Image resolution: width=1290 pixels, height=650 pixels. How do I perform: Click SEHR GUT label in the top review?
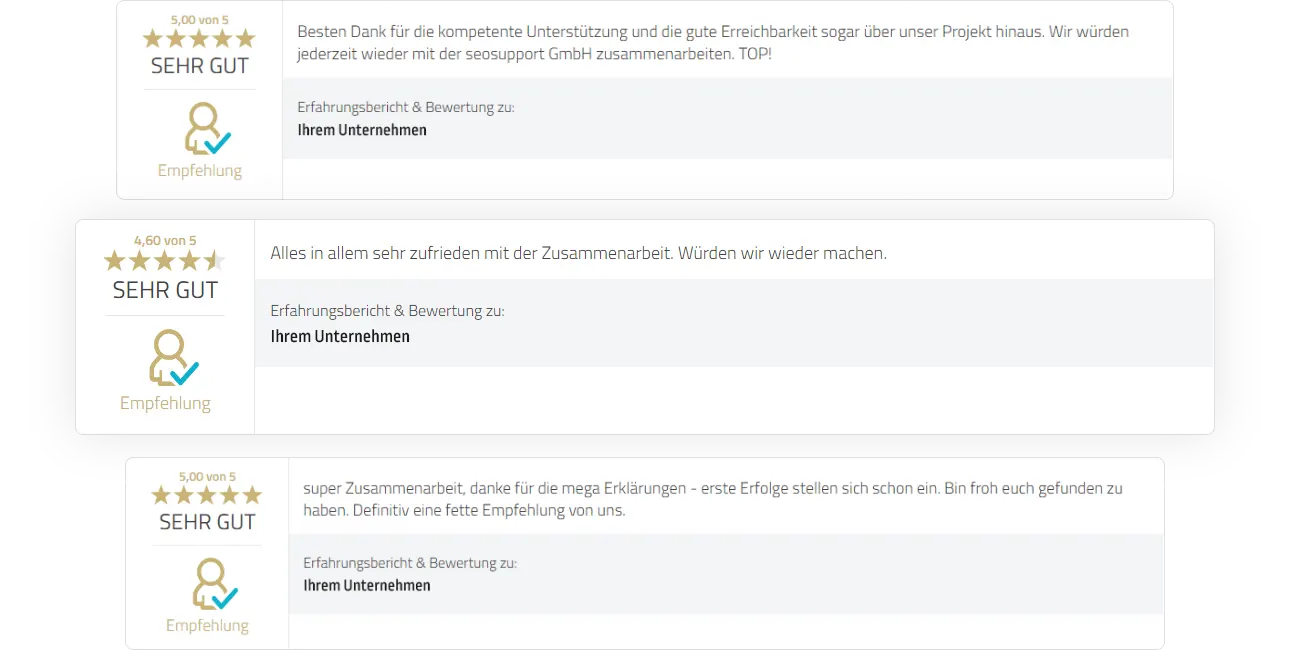(200, 66)
